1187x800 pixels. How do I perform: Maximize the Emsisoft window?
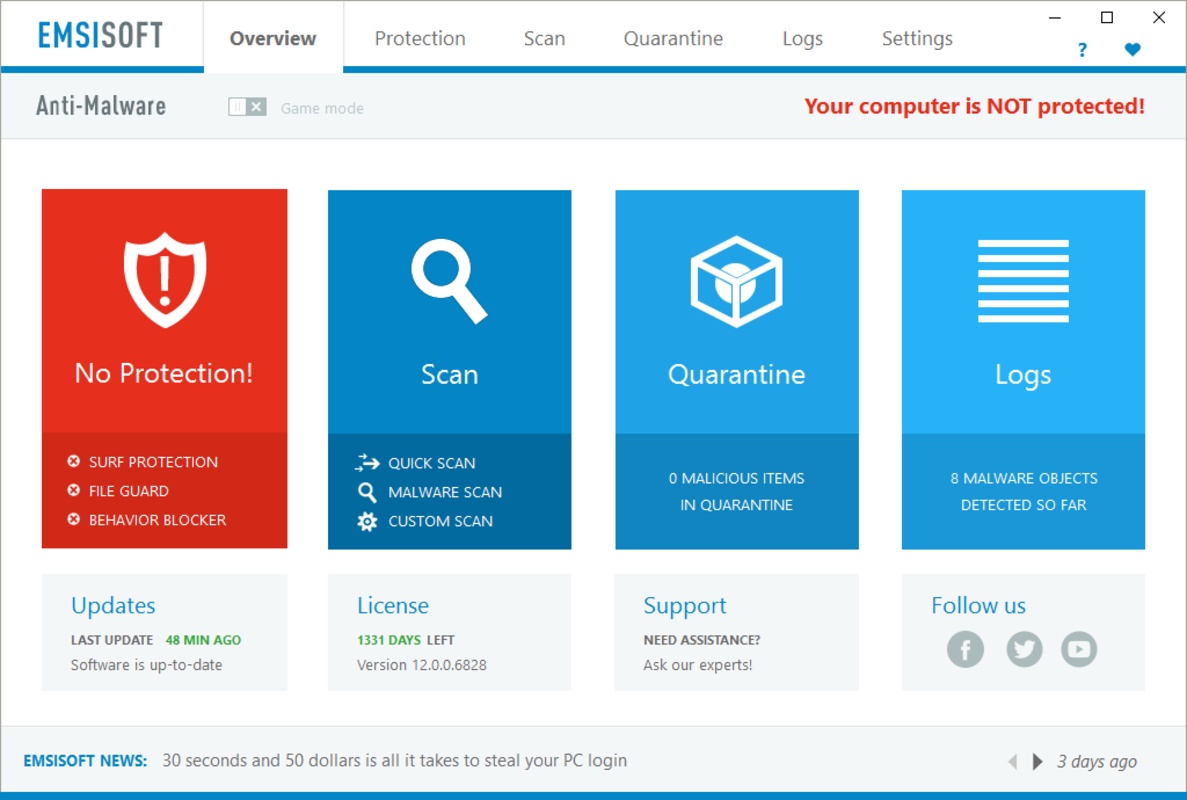tap(1107, 17)
